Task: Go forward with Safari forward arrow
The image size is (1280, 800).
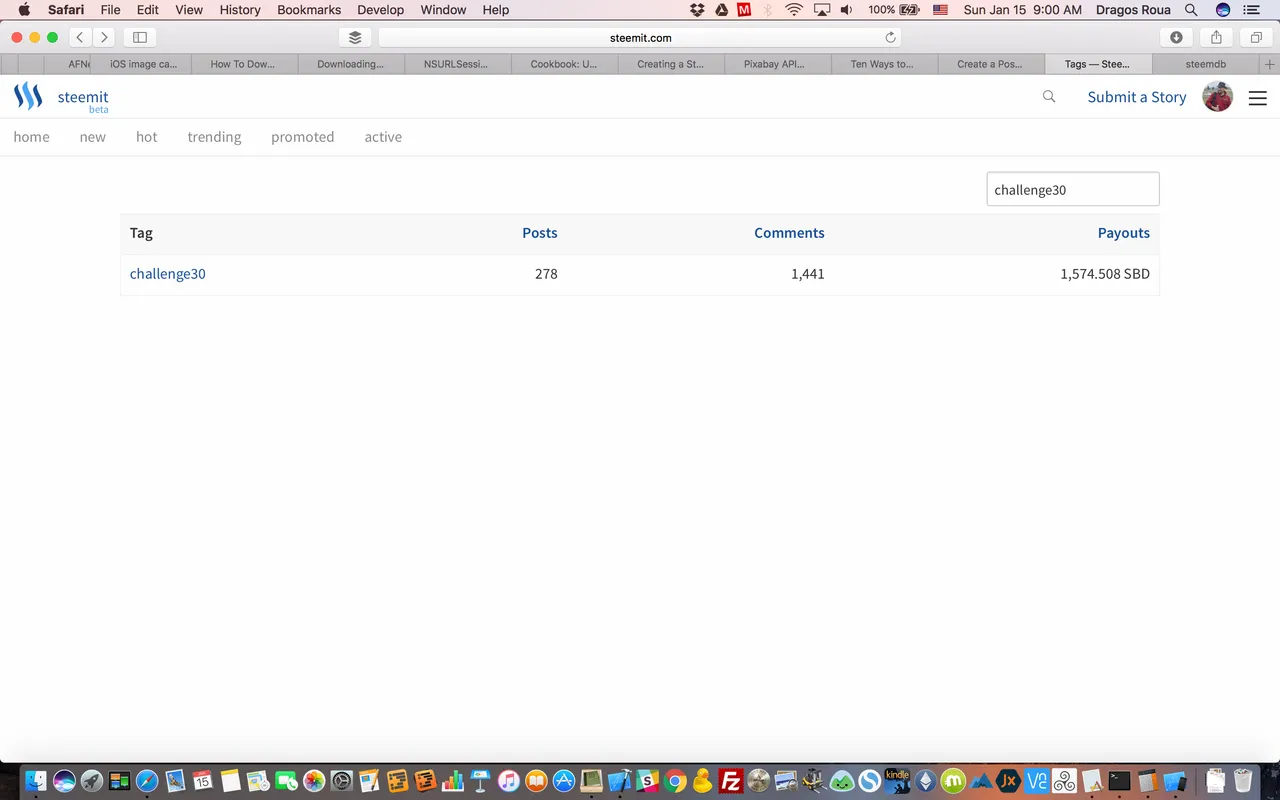Action: 104,37
